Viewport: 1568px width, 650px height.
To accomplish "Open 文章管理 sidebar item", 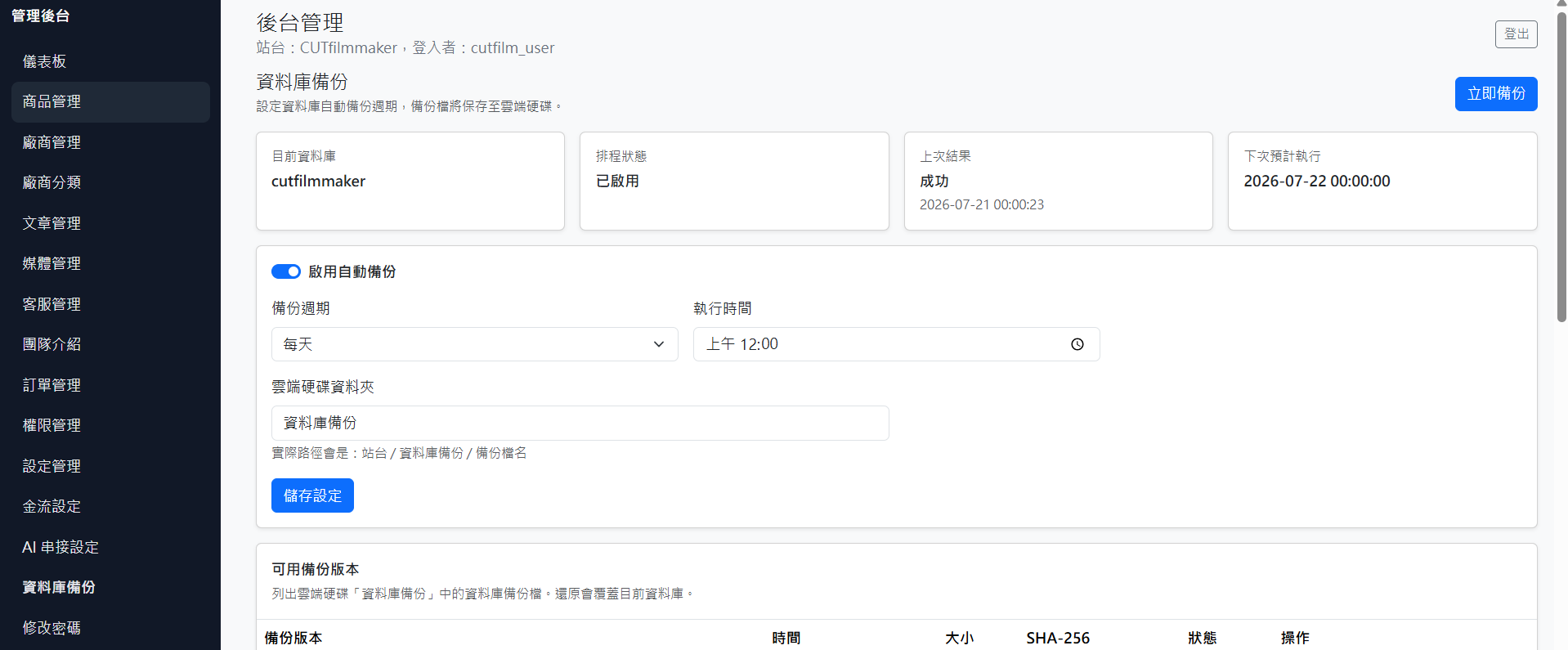I will click(110, 223).
